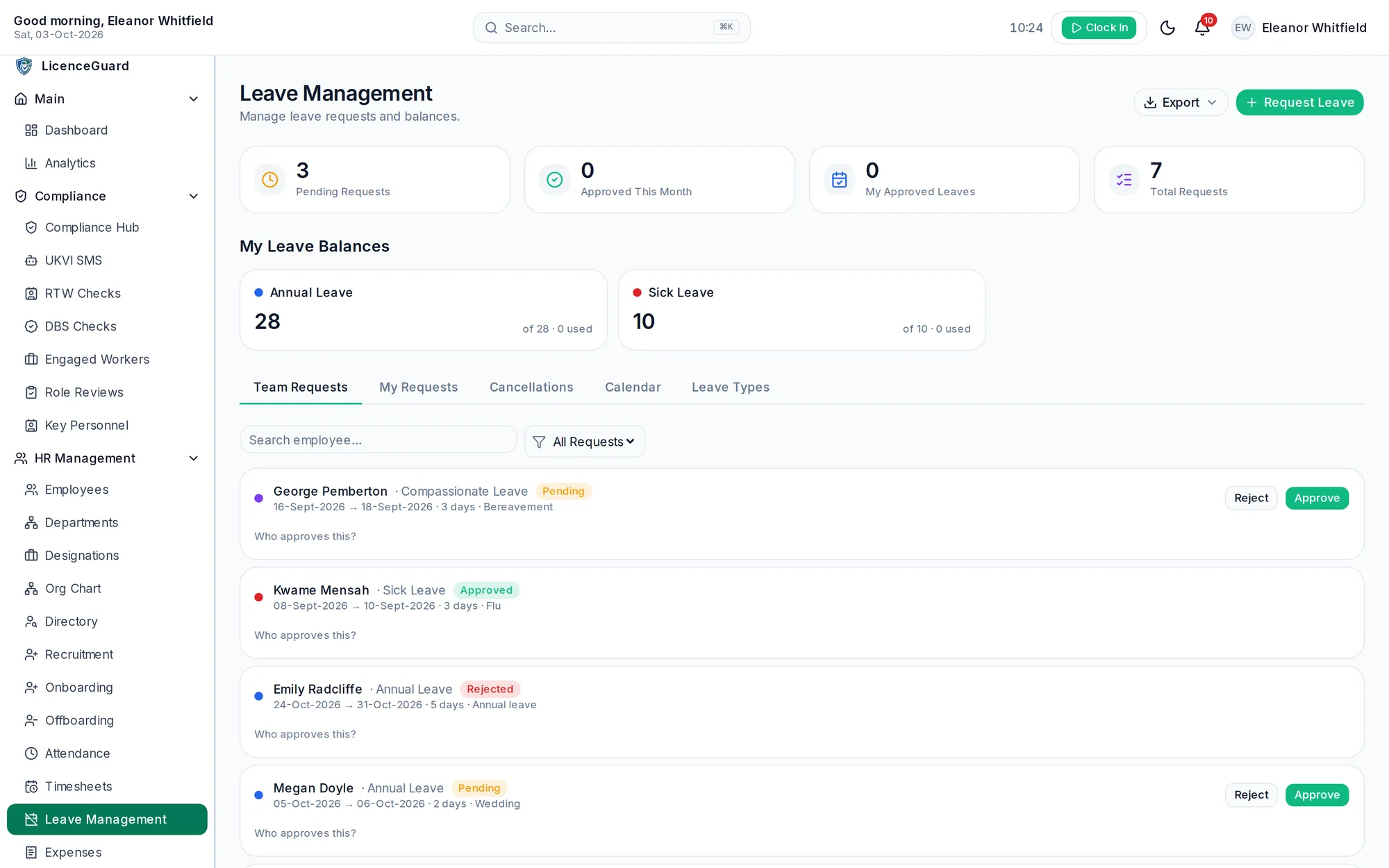Click Pending Requests stat card

[375, 180]
